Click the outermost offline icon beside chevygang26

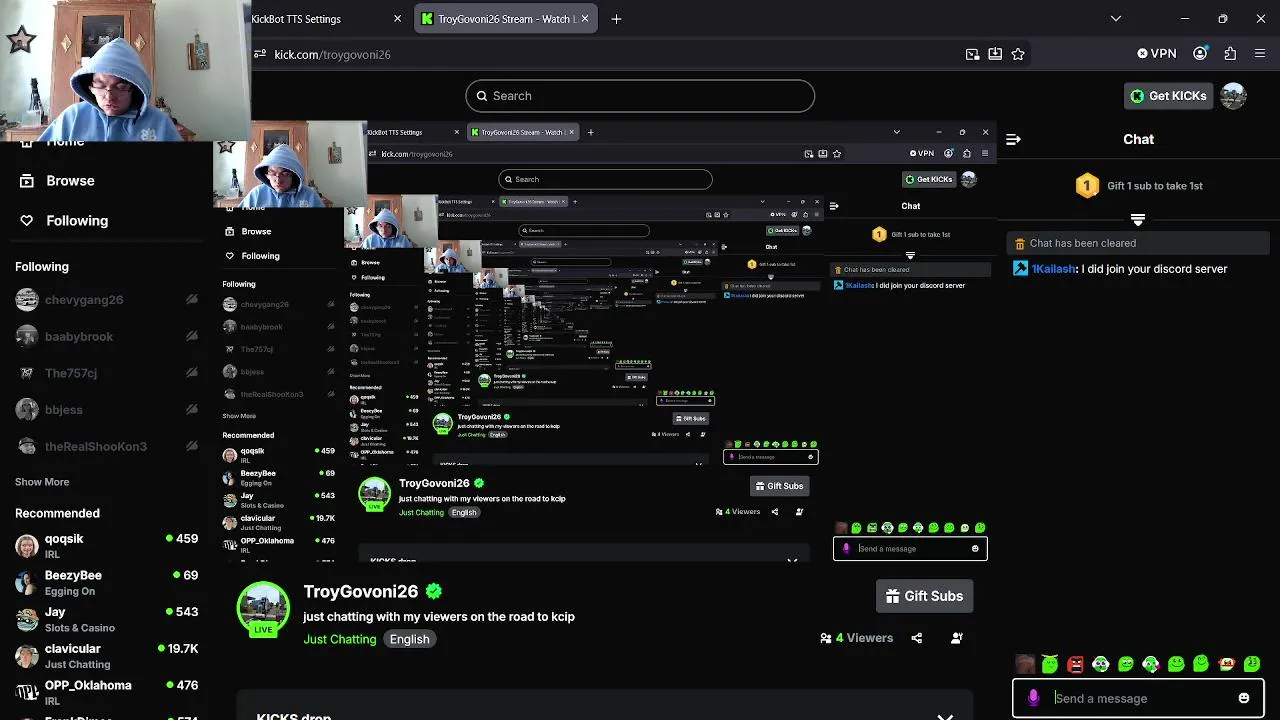click(x=192, y=300)
